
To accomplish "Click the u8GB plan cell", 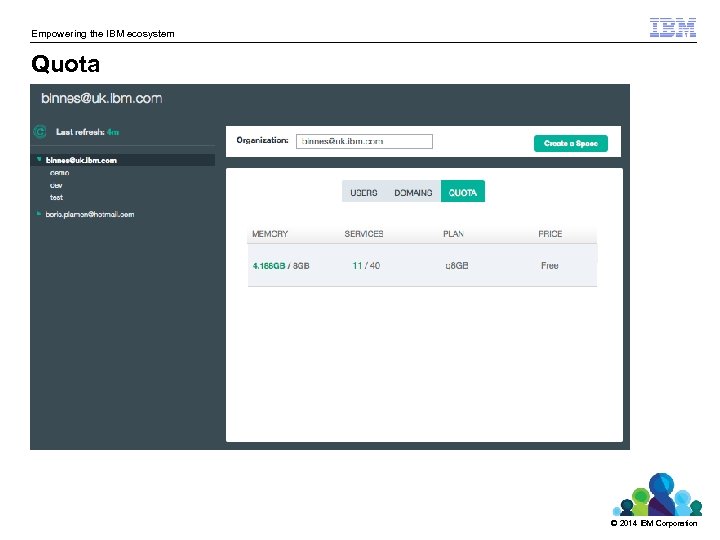I will tap(457, 265).
